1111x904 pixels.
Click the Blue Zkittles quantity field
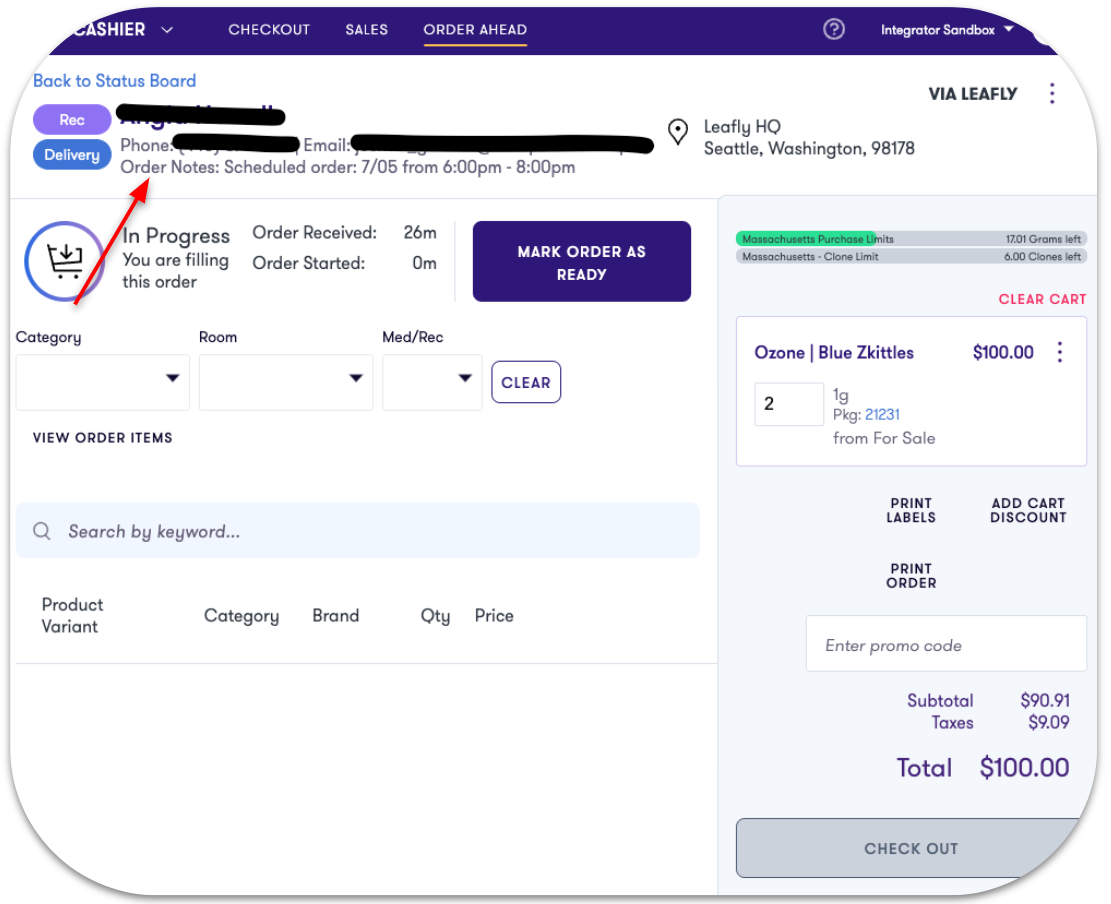(x=789, y=404)
